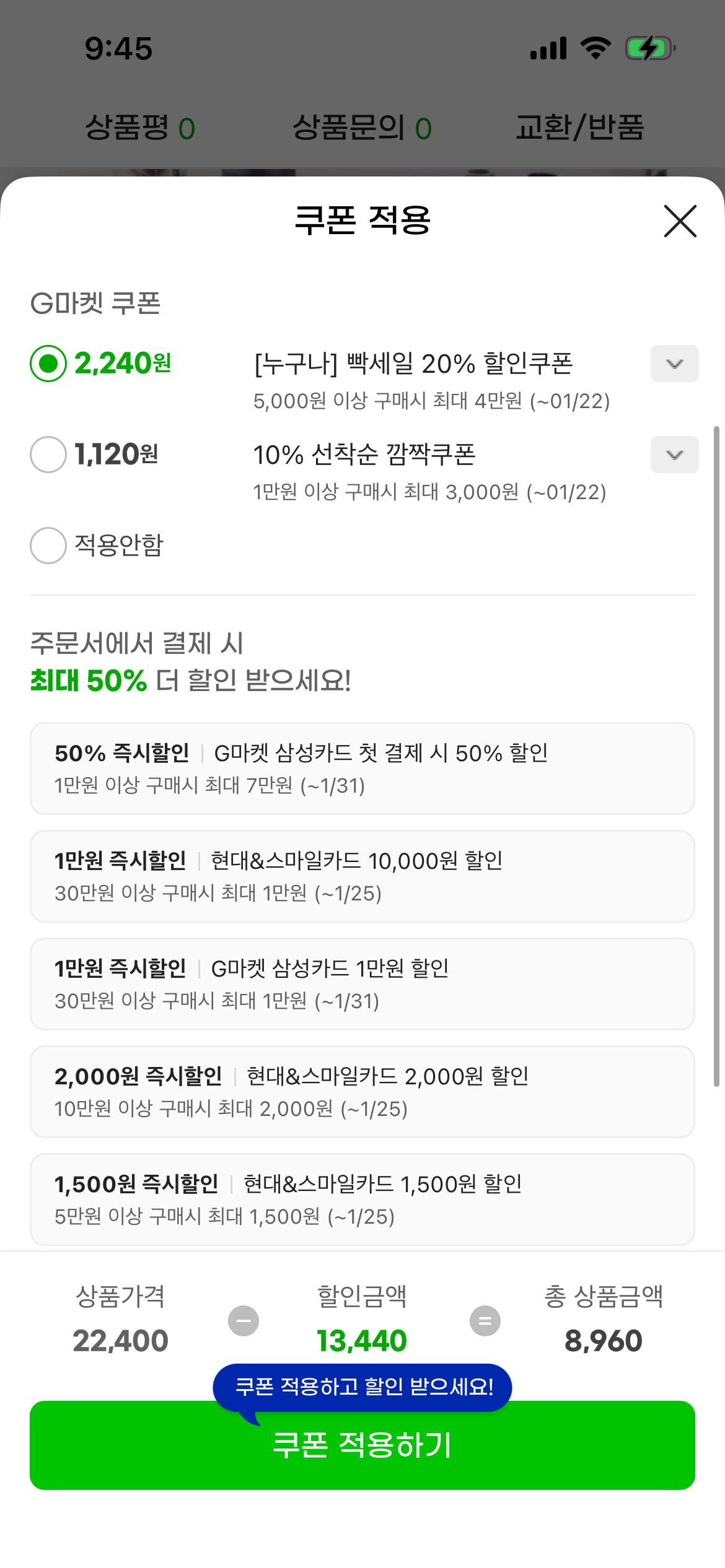Image resolution: width=725 pixels, height=1568 pixels.
Task: Select the 2,240원 빡세일 20% coupon radio
Action: [48, 364]
